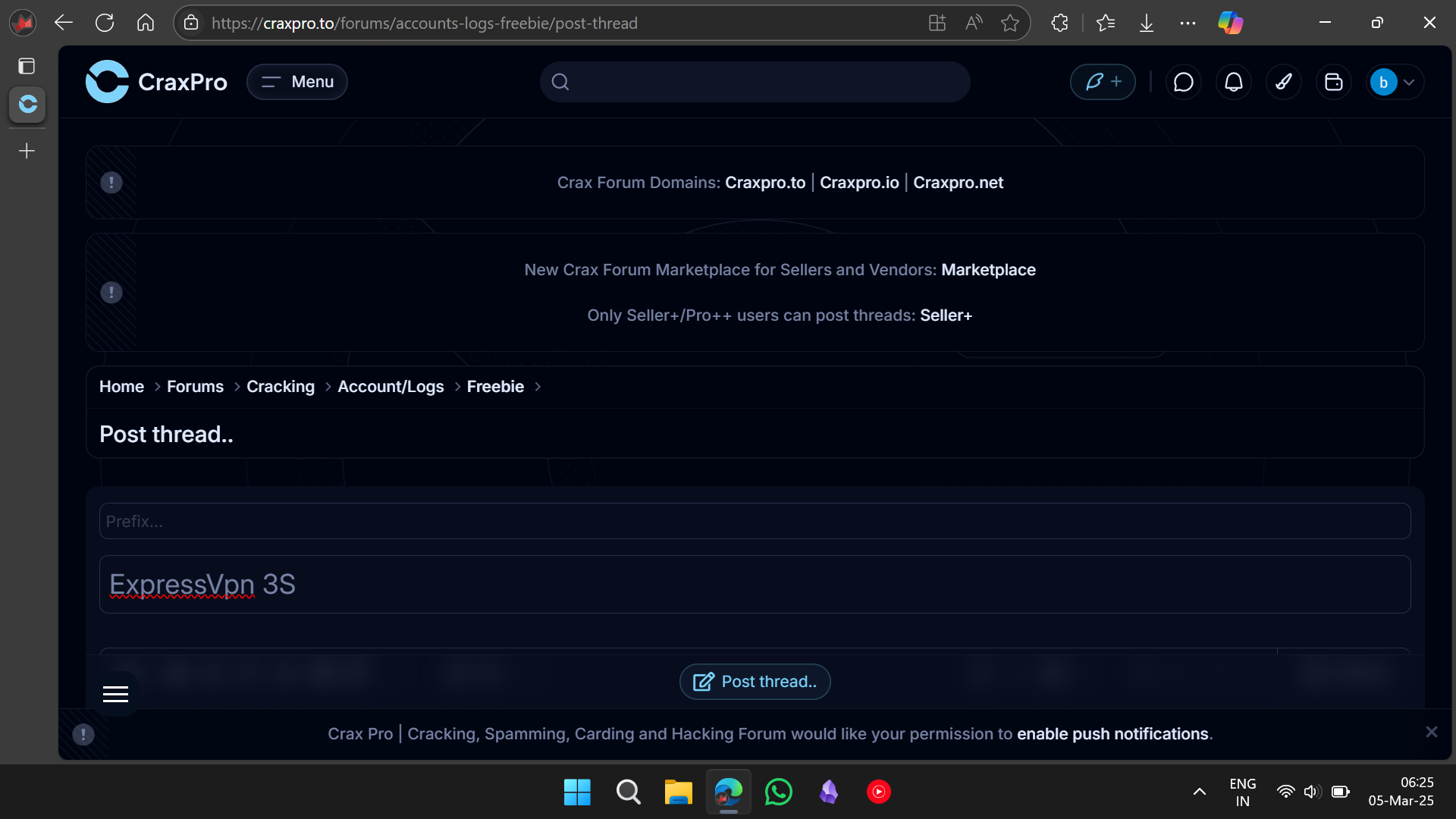Click the thread title field ExpressVpn 3S
1456x819 pixels.
click(x=755, y=585)
